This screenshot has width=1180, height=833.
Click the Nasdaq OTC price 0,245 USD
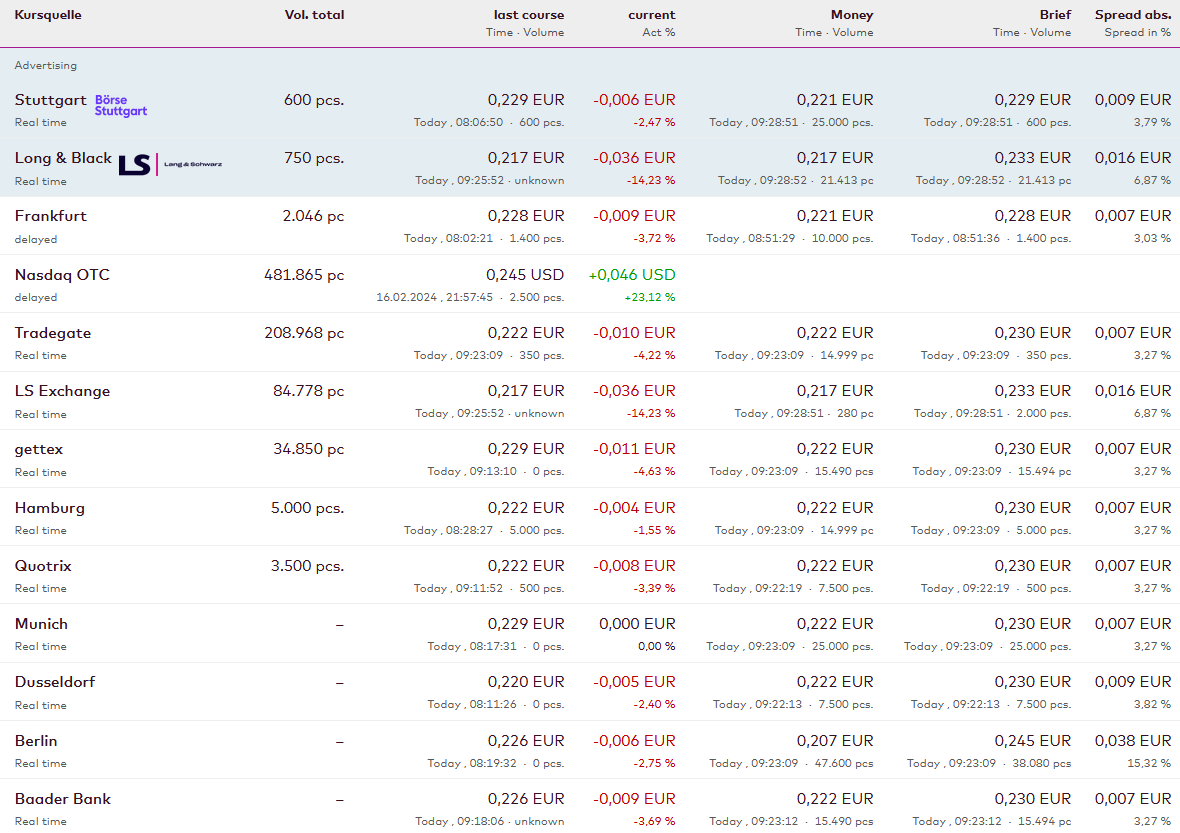pos(525,275)
